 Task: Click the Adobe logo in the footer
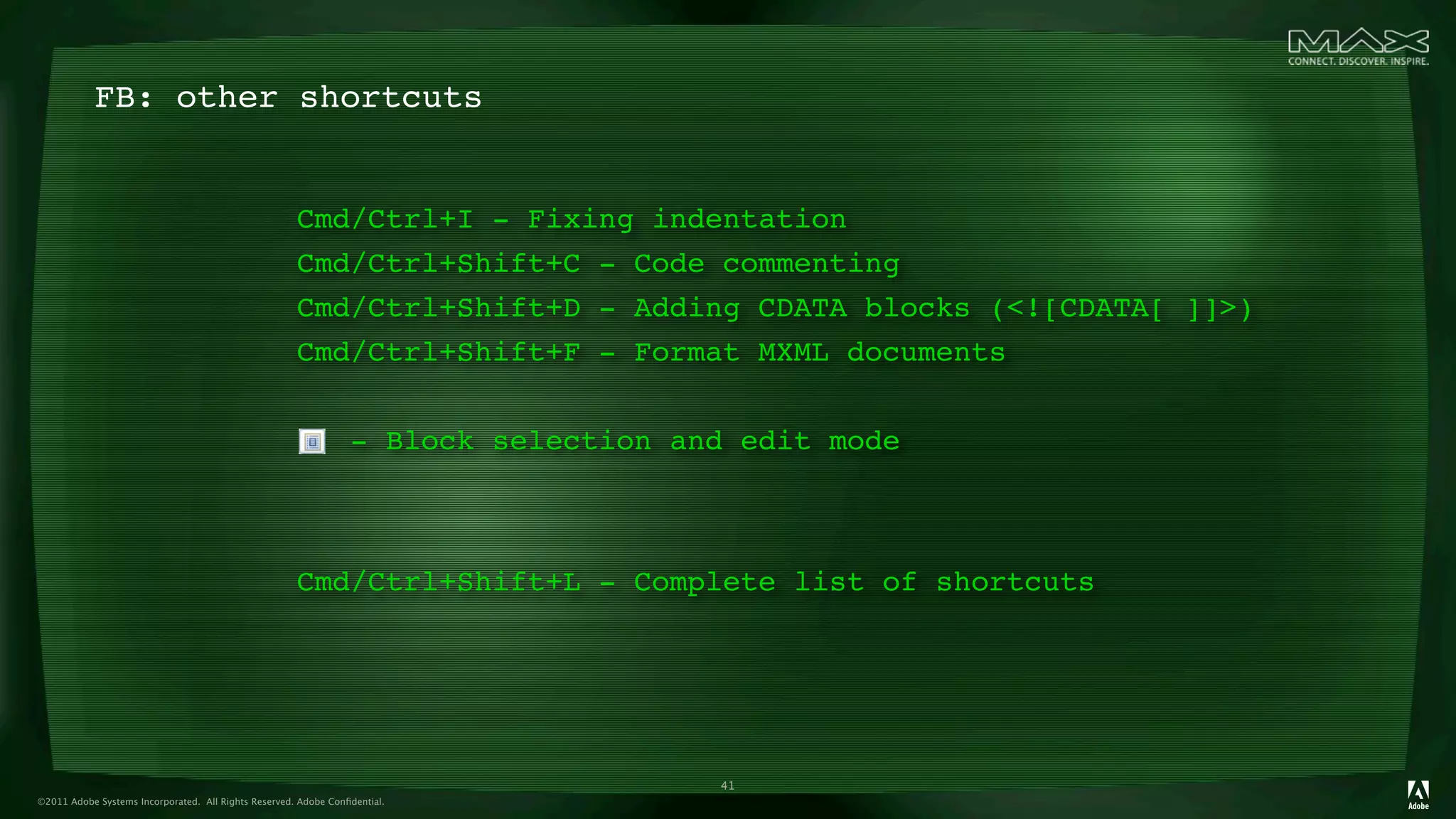coord(1418,795)
